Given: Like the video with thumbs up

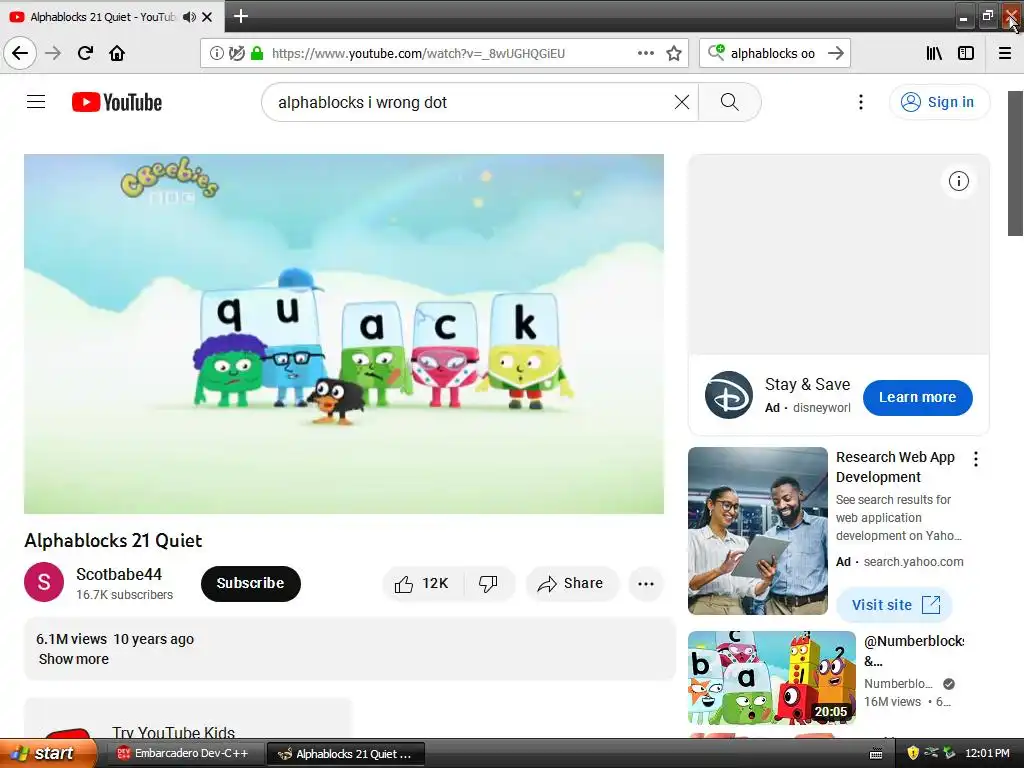Looking at the screenshot, I should click(422, 583).
